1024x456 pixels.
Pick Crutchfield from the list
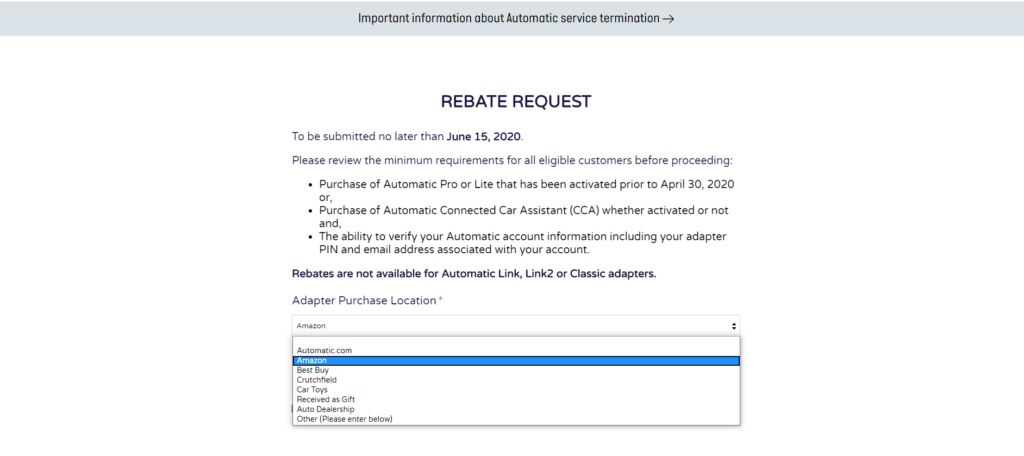coord(516,380)
